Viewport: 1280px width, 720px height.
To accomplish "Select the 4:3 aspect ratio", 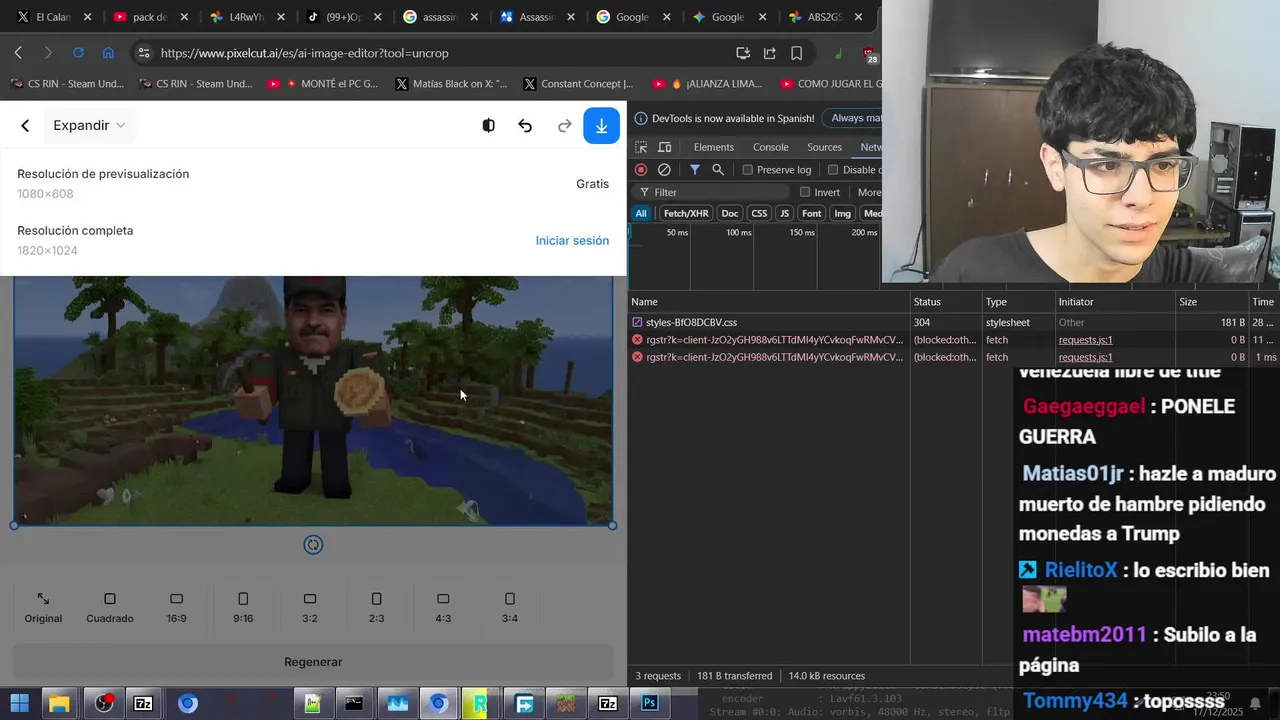I will [443, 608].
